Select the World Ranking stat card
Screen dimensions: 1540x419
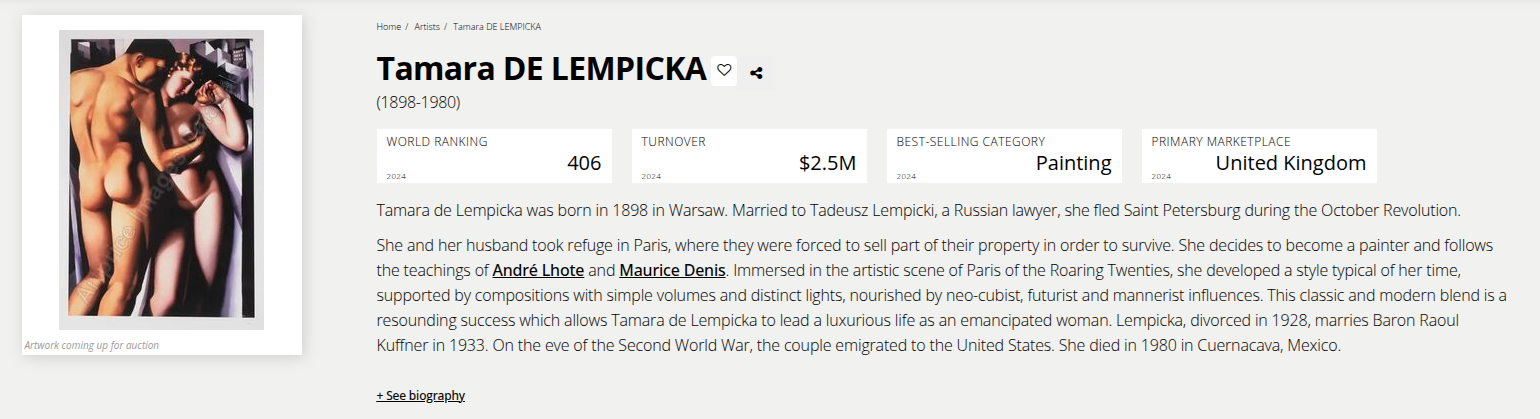pos(493,156)
